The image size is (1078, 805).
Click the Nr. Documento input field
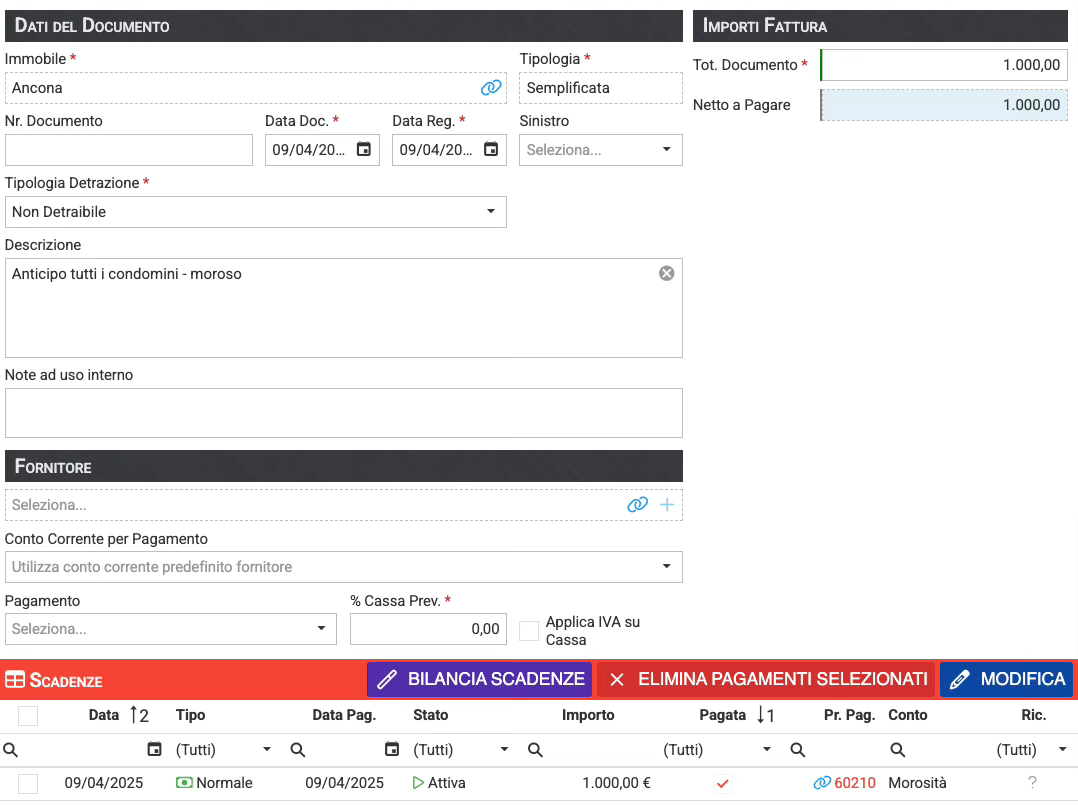(129, 150)
